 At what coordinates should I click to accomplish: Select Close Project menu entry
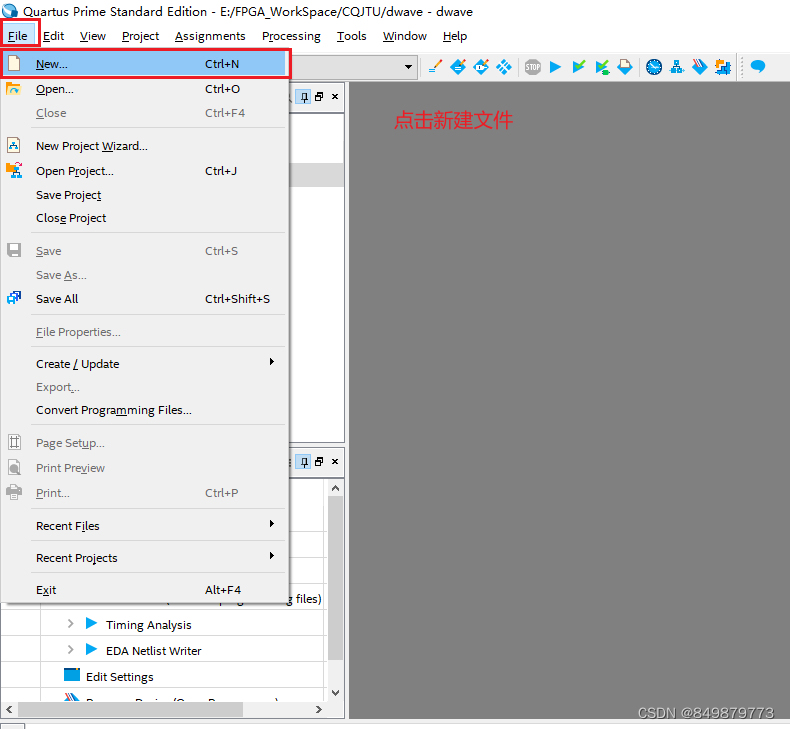(144, 218)
